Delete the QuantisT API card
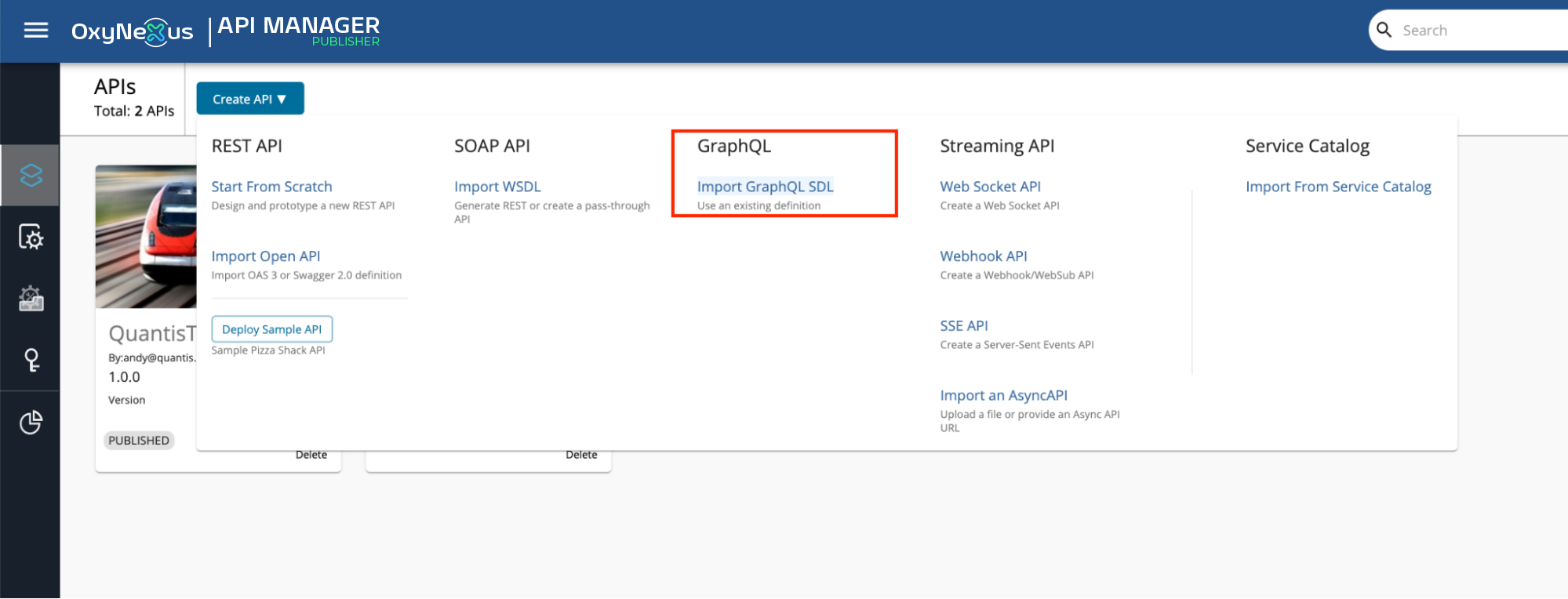The width and height of the screenshot is (1568, 599). pos(311,456)
